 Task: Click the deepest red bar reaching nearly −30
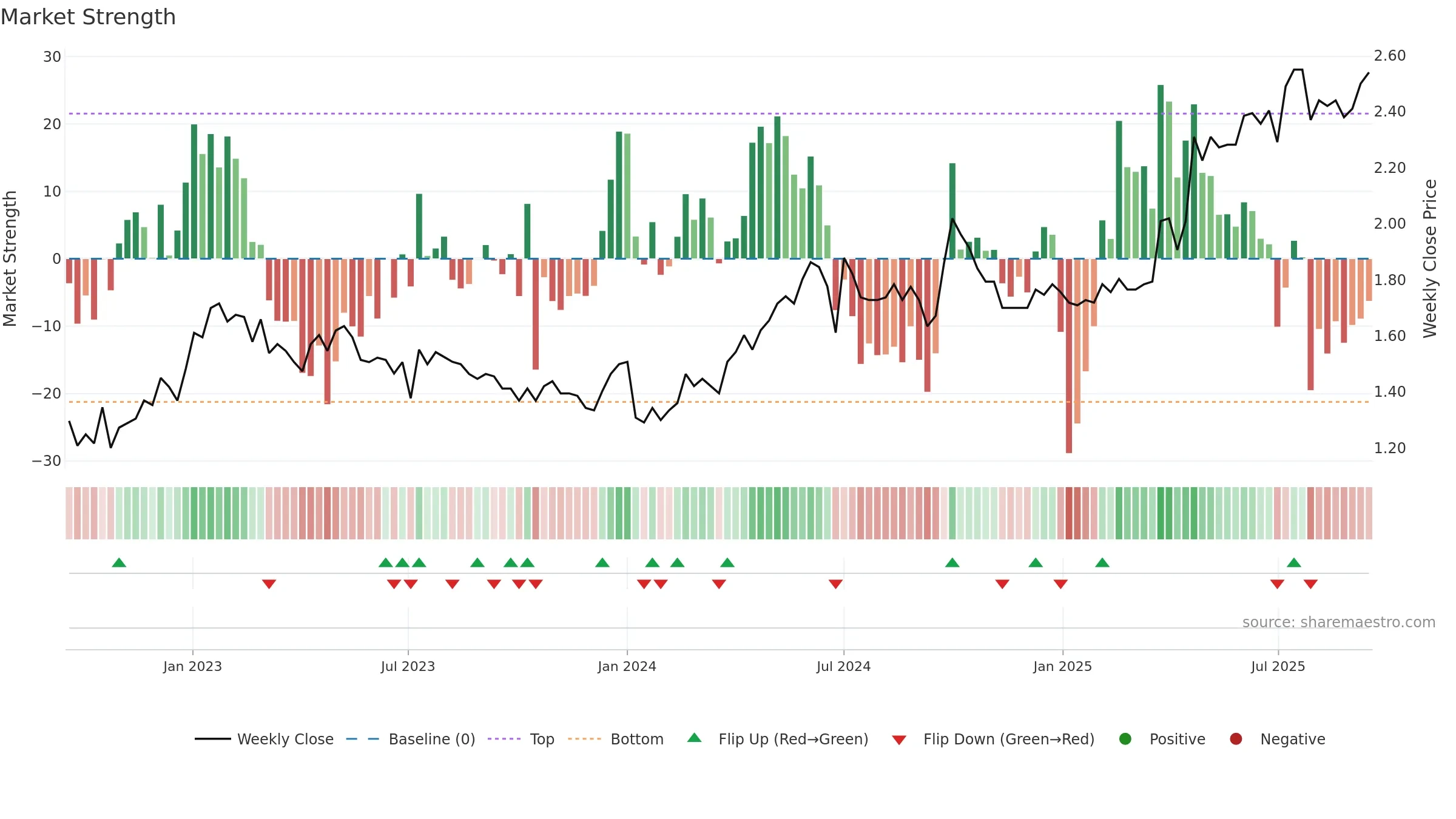(x=1069, y=356)
